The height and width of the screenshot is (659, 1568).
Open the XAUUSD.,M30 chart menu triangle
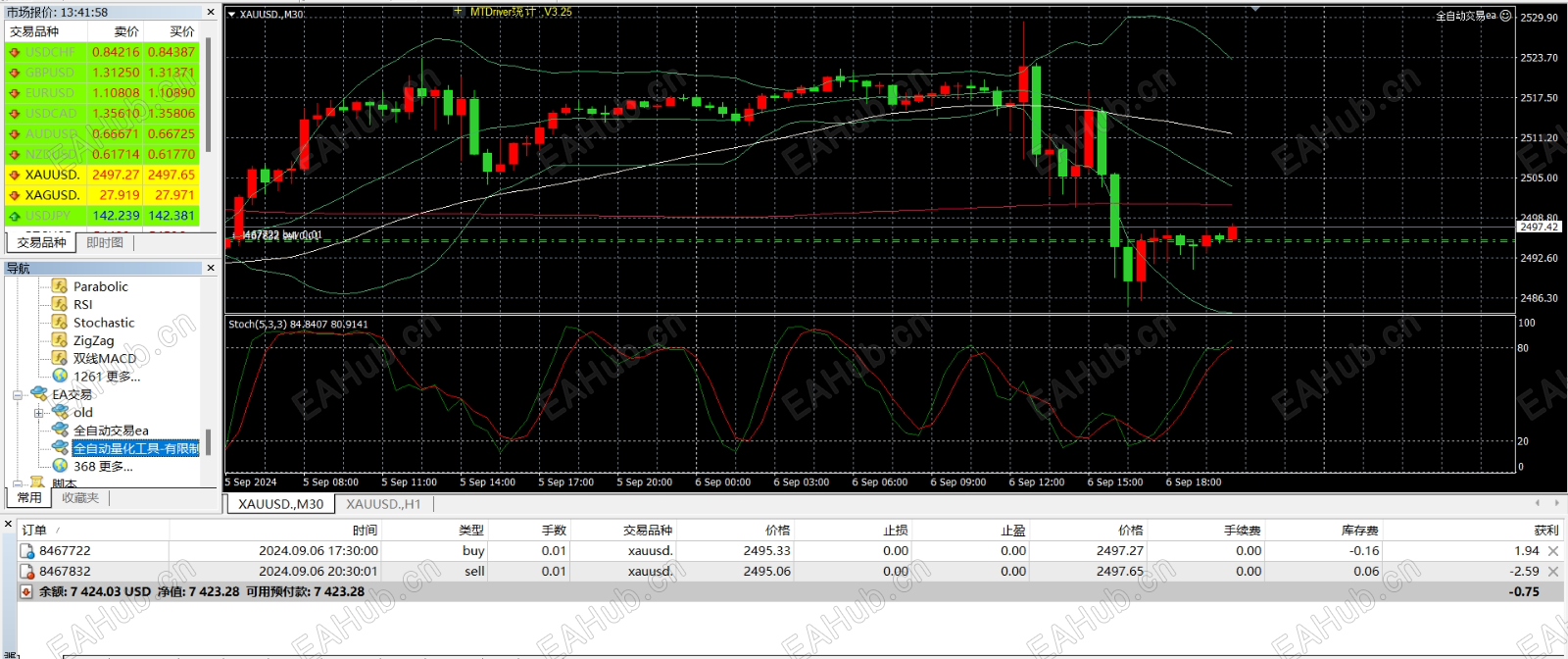pyautogui.click(x=232, y=15)
